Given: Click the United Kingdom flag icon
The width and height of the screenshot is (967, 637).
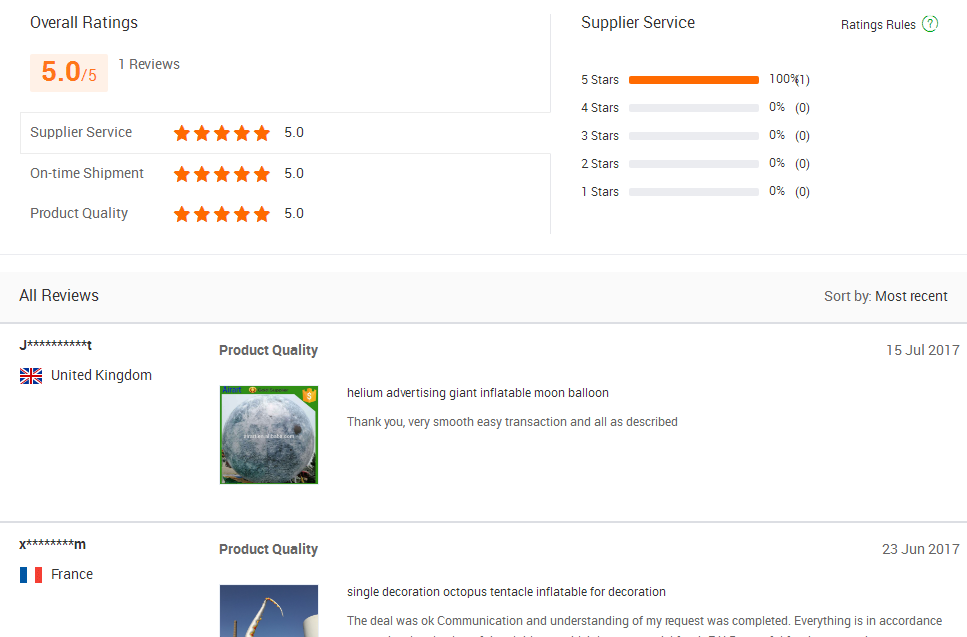Looking at the screenshot, I should click(x=31, y=376).
